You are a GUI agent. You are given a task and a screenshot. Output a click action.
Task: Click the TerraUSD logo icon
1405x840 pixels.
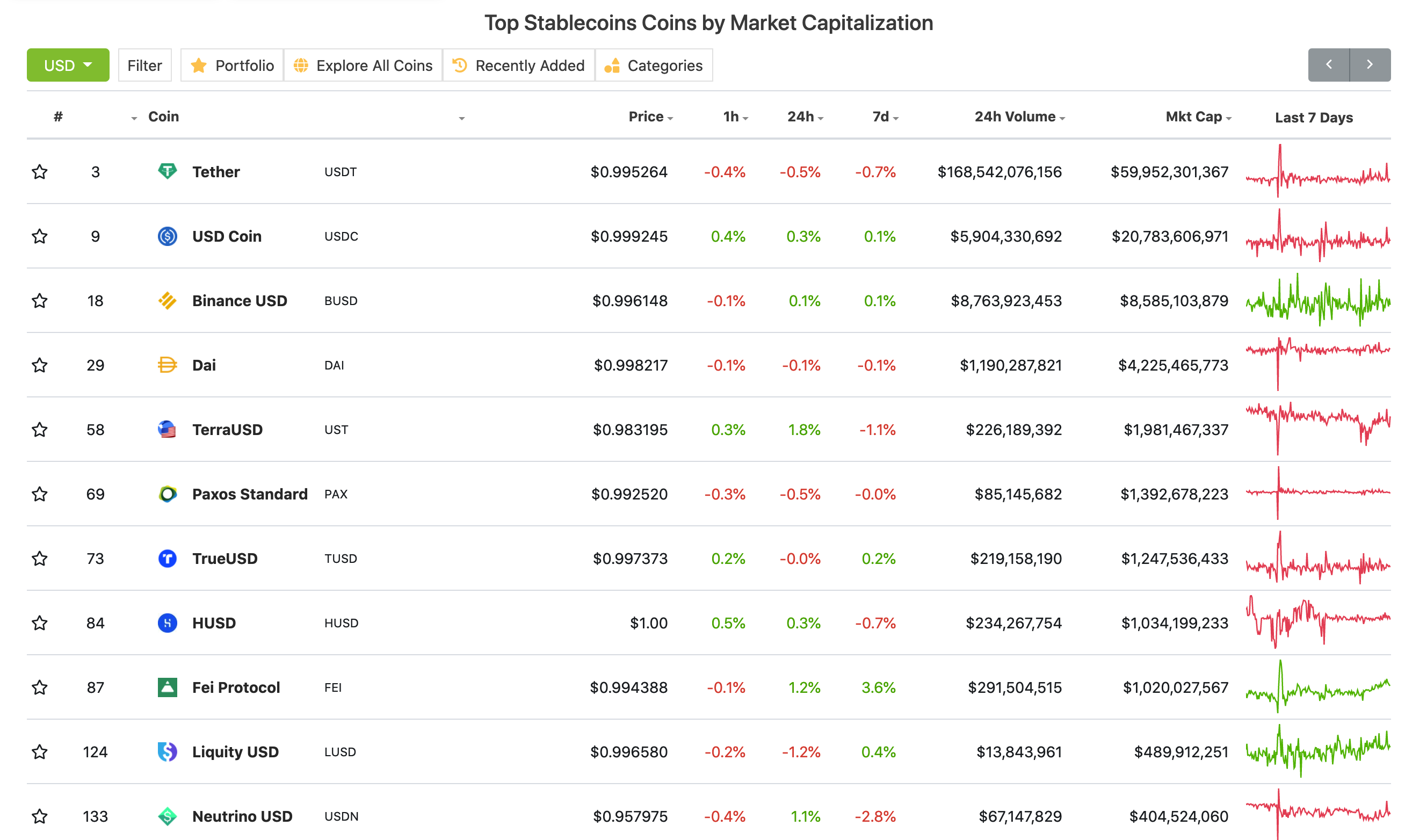tap(168, 429)
